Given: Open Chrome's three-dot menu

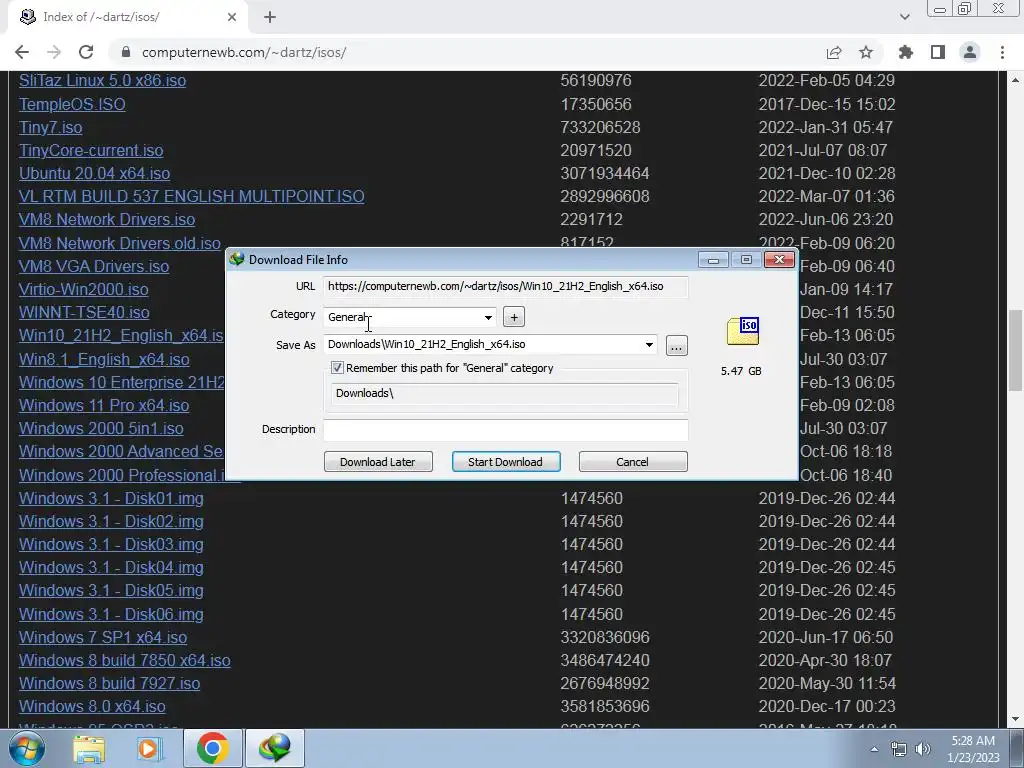Looking at the screenshot, I should [x=1002, y=52].
